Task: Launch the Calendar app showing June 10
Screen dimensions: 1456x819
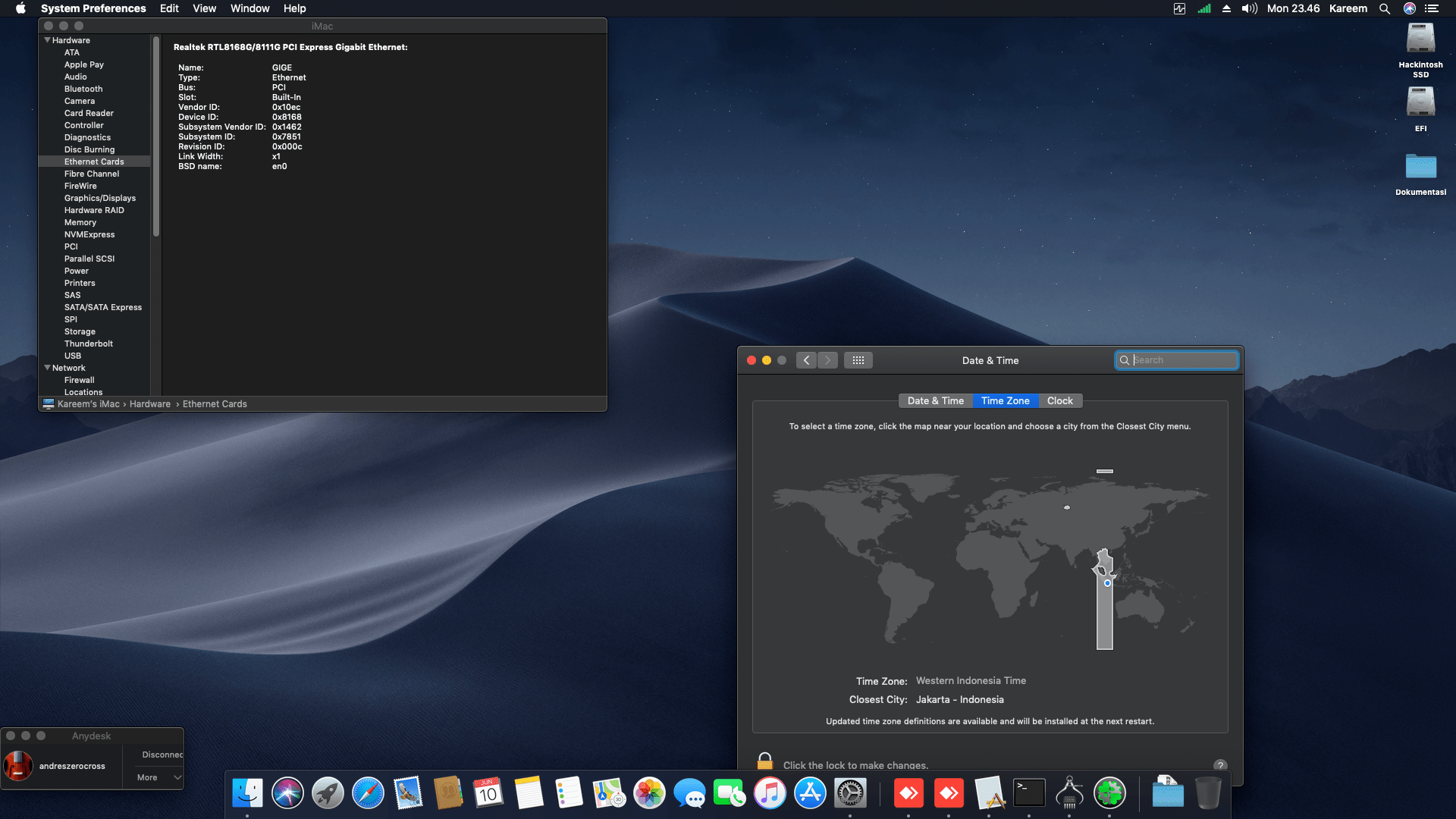Action: [x=489, y=792]
